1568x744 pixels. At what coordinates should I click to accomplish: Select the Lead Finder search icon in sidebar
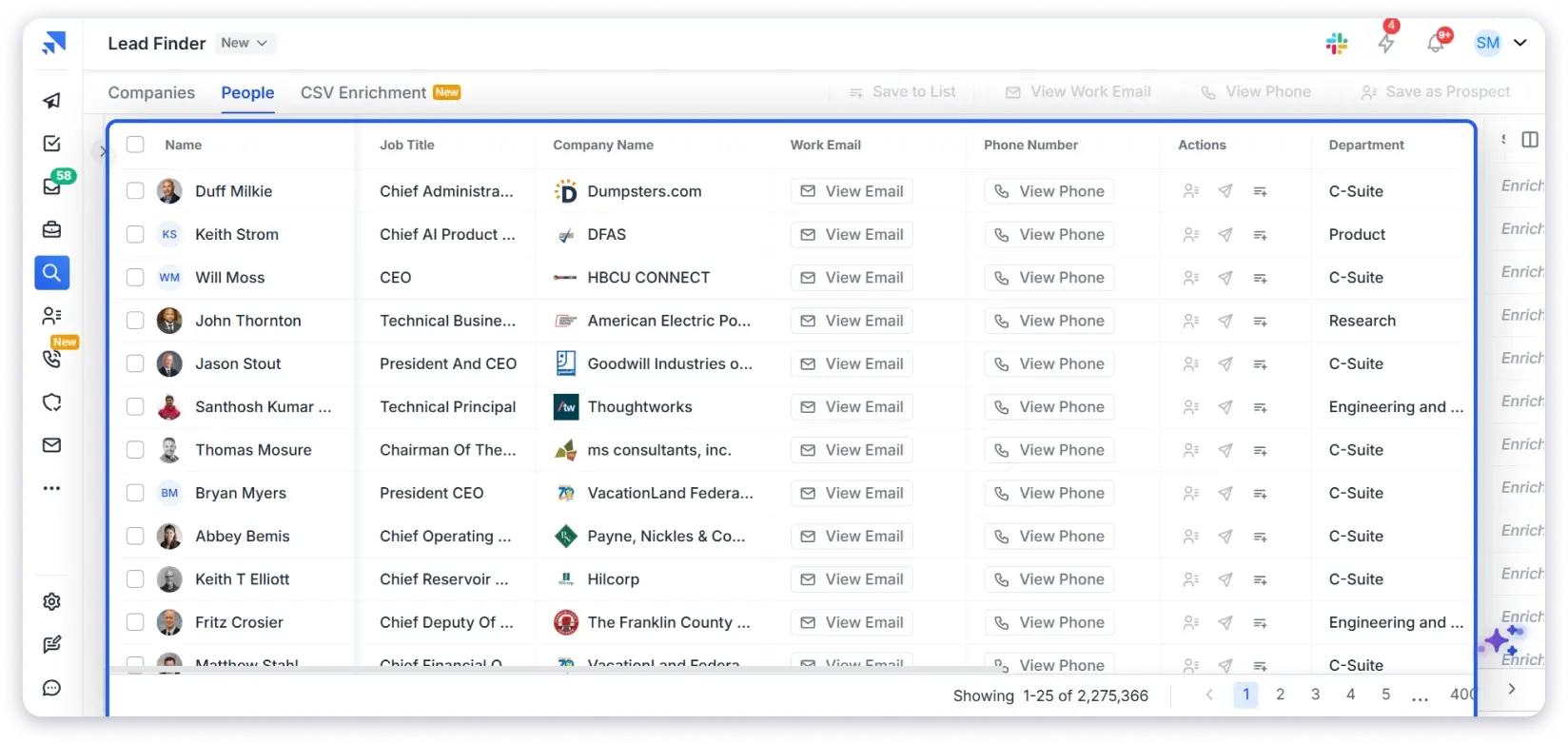click(x=52, y=273)
